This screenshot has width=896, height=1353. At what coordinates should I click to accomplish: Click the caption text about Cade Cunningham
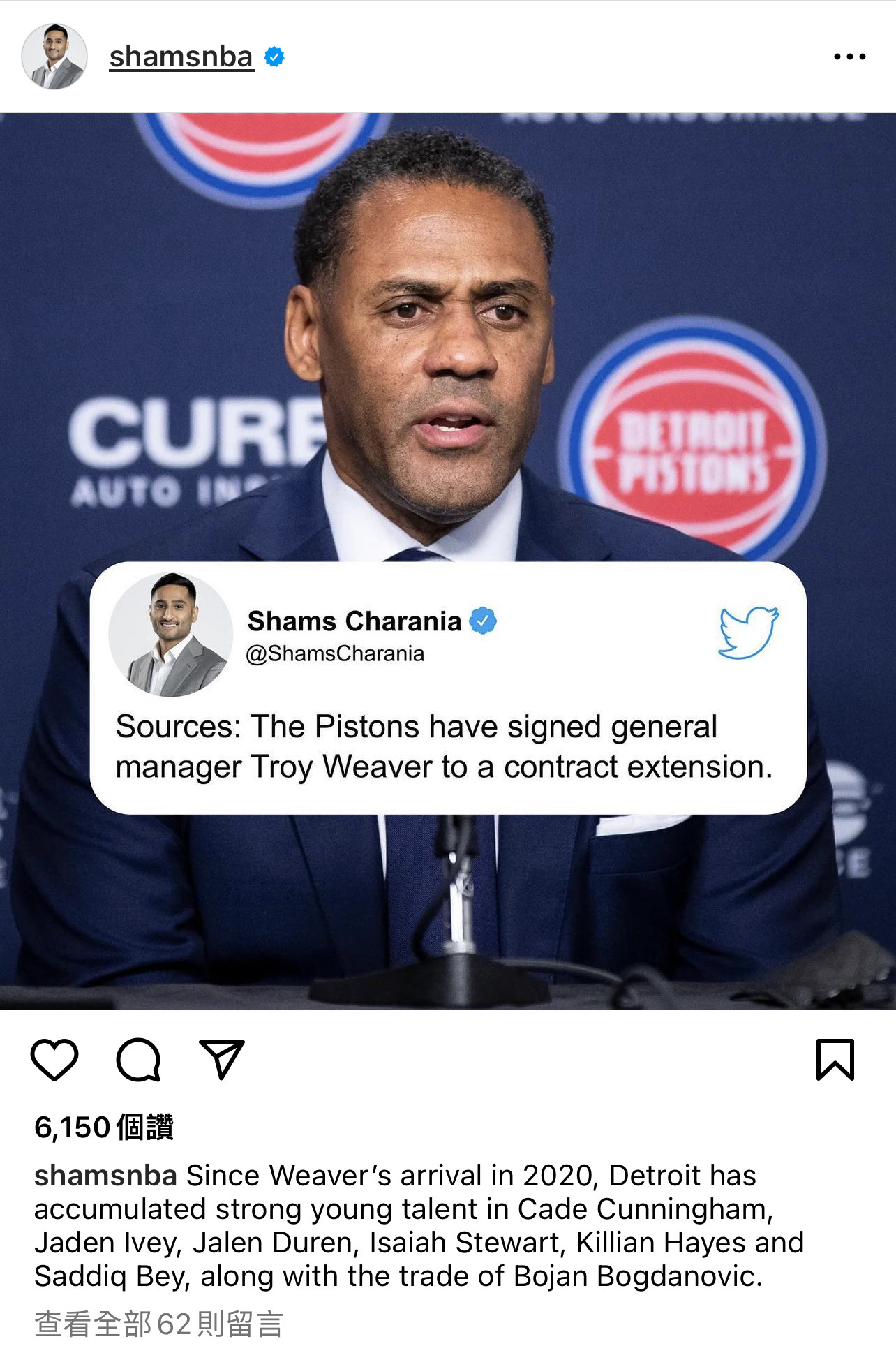tap(419, 1226)
